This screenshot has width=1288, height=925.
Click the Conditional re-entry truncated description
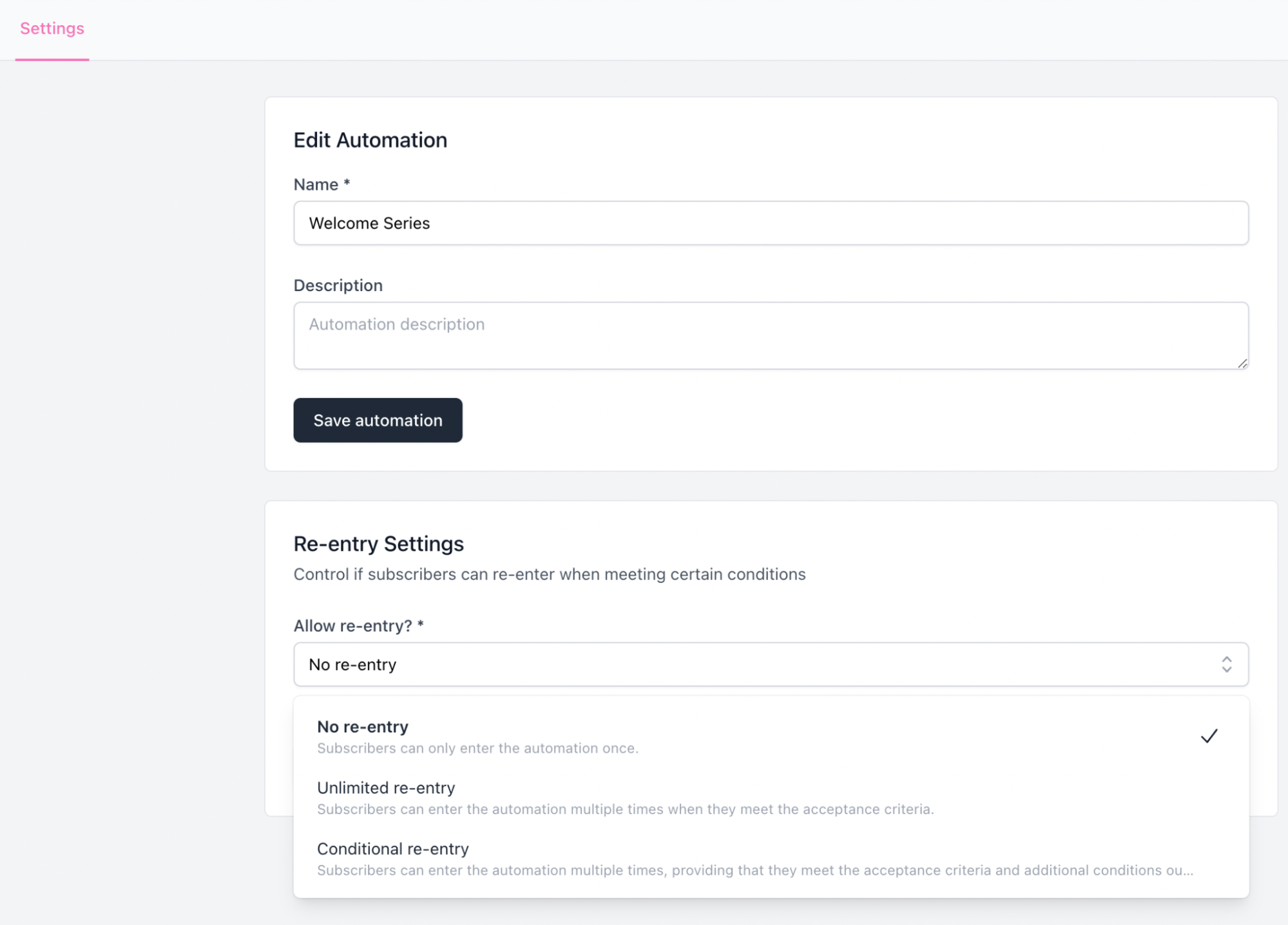coord(755,870)
